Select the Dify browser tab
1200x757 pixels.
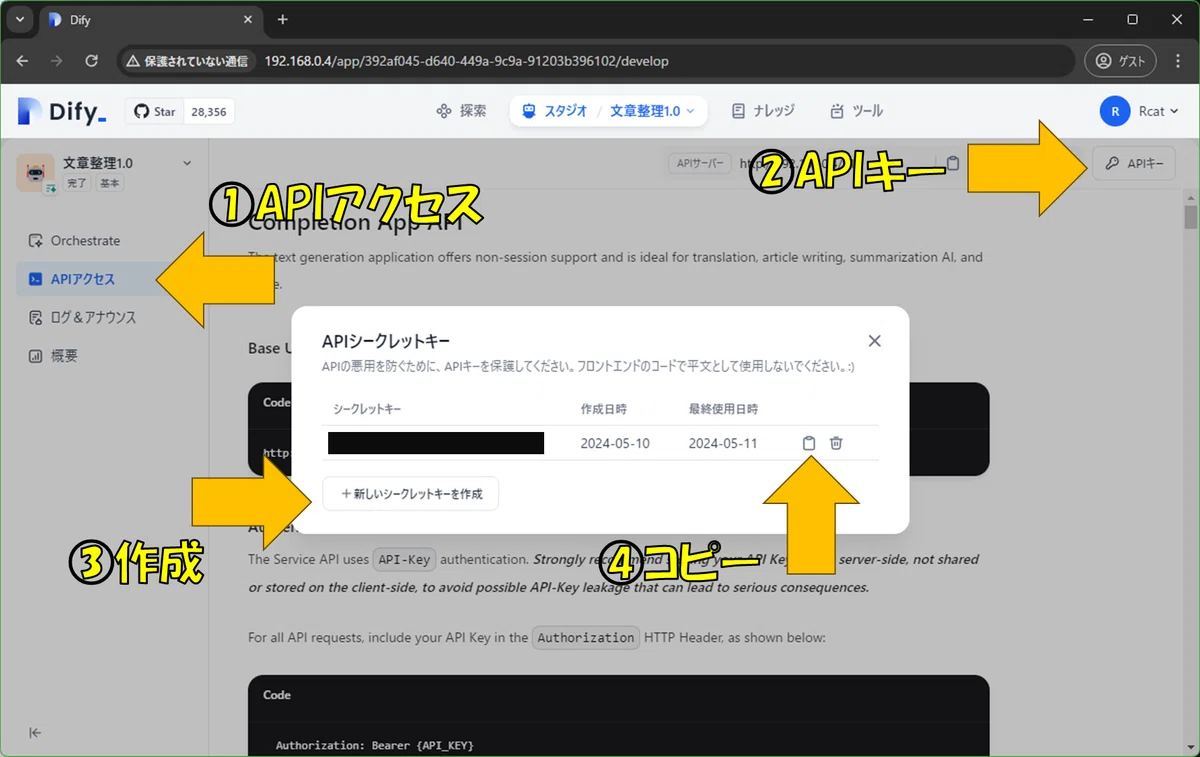[x=150, y=20]
